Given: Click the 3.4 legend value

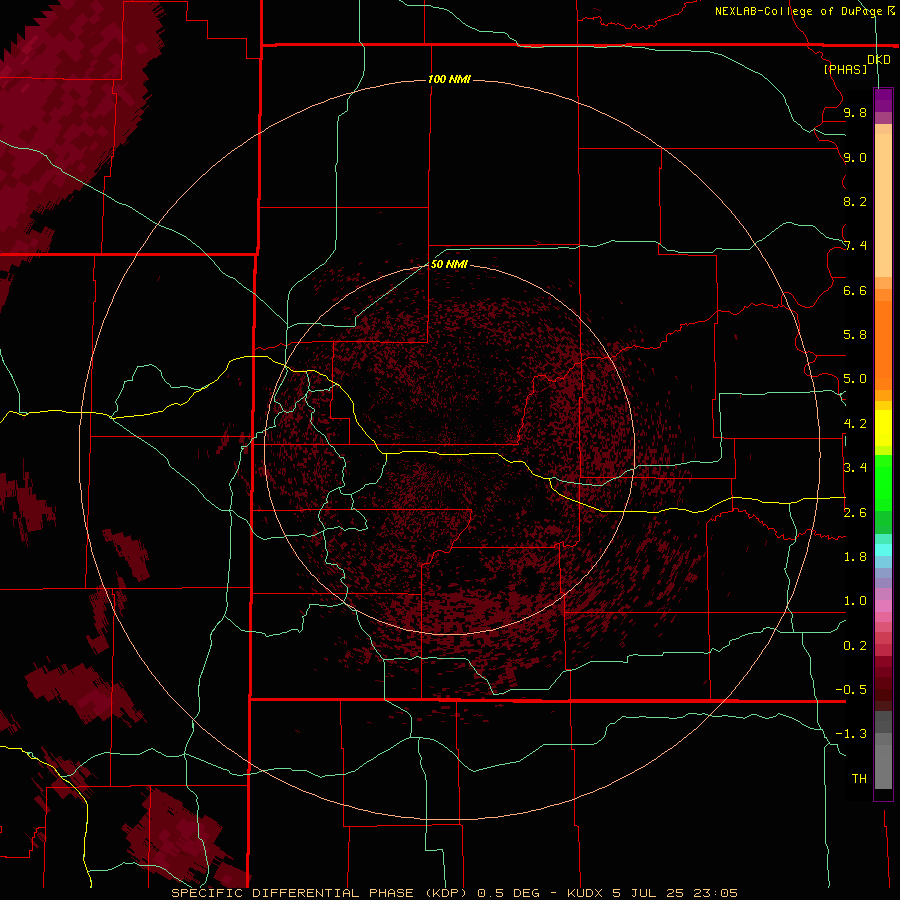Looking at the screenshot, I should pyautogui.click(x=855, y=468).
